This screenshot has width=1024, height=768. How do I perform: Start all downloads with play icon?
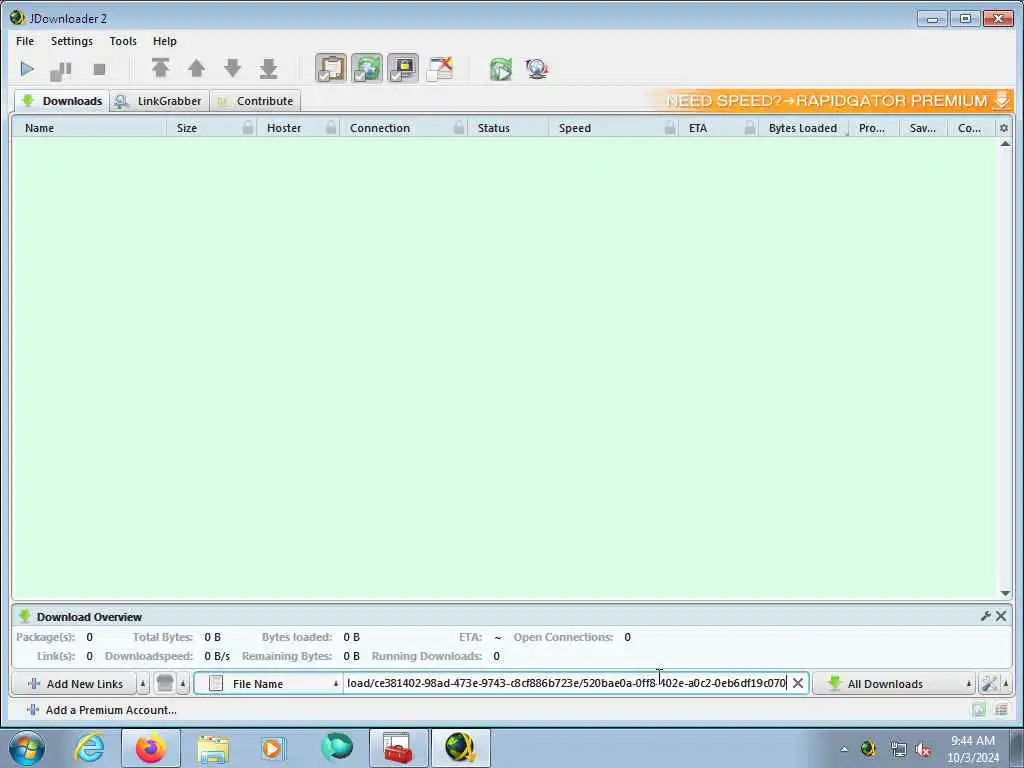pyautogui.click(x=27, y=69)
